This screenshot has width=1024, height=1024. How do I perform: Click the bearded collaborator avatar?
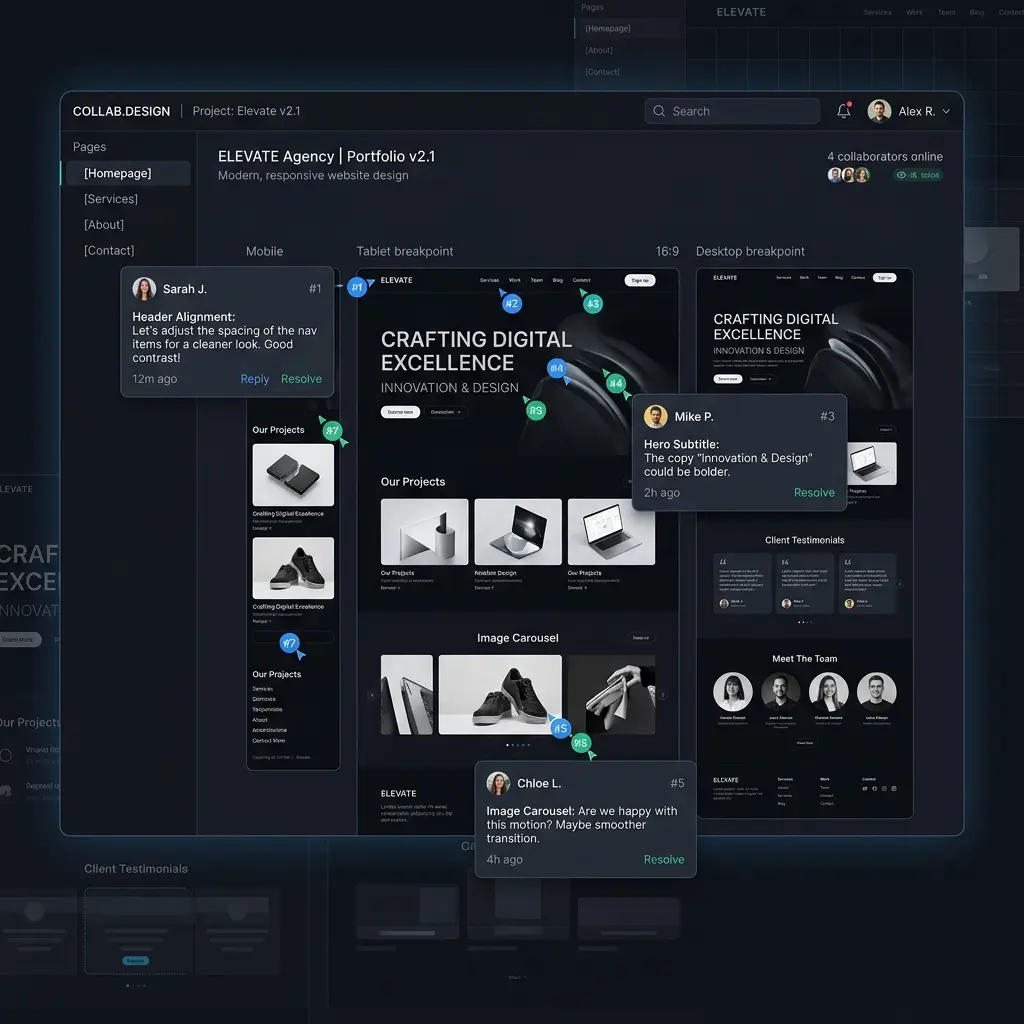848,174
